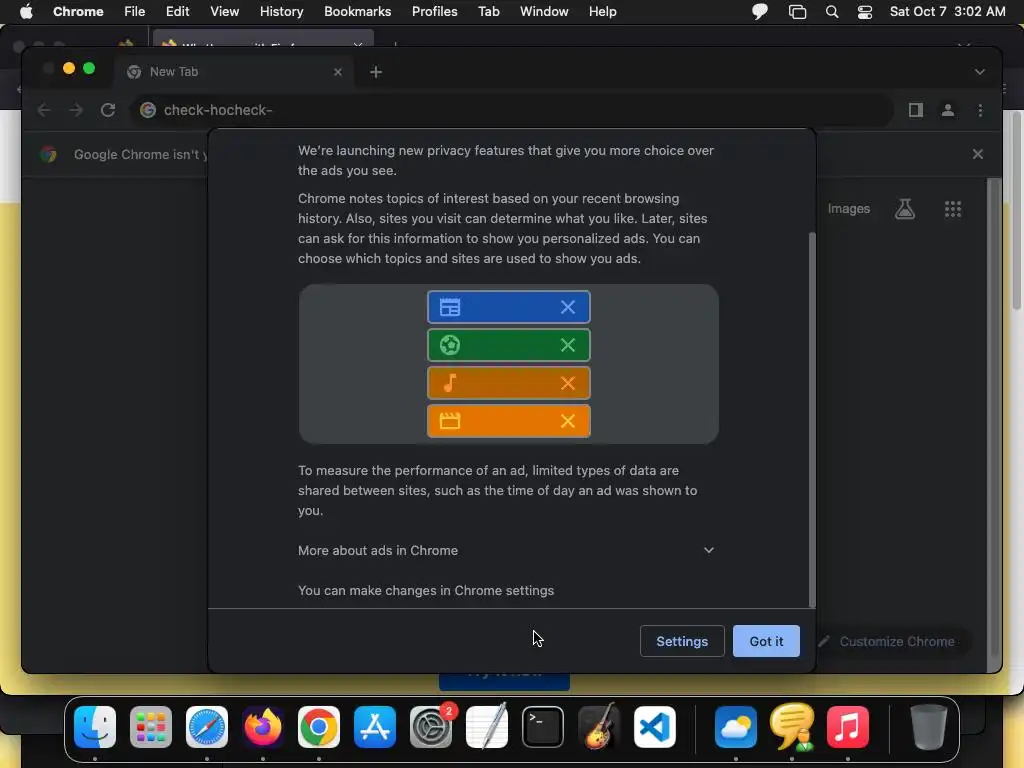This screenshot has width=1024, height=768.
Task: Open the App Store from the Dock
Action: click(375, 727)
